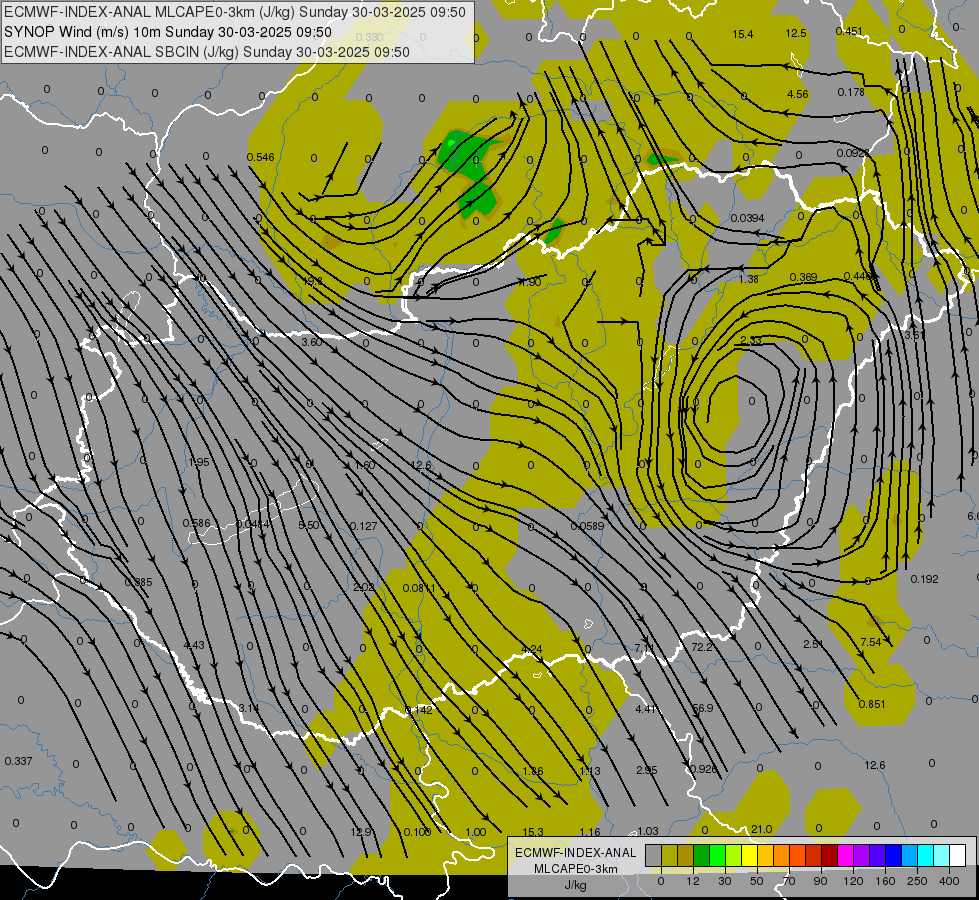The height and width of the screenshot is (900, 979).
Task: Click the map value '15.3'
Action: pos(533,832)
